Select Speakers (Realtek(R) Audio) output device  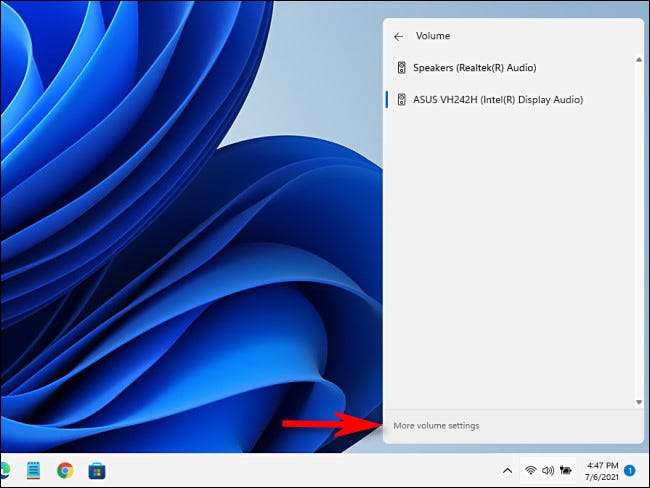point(474,68)
